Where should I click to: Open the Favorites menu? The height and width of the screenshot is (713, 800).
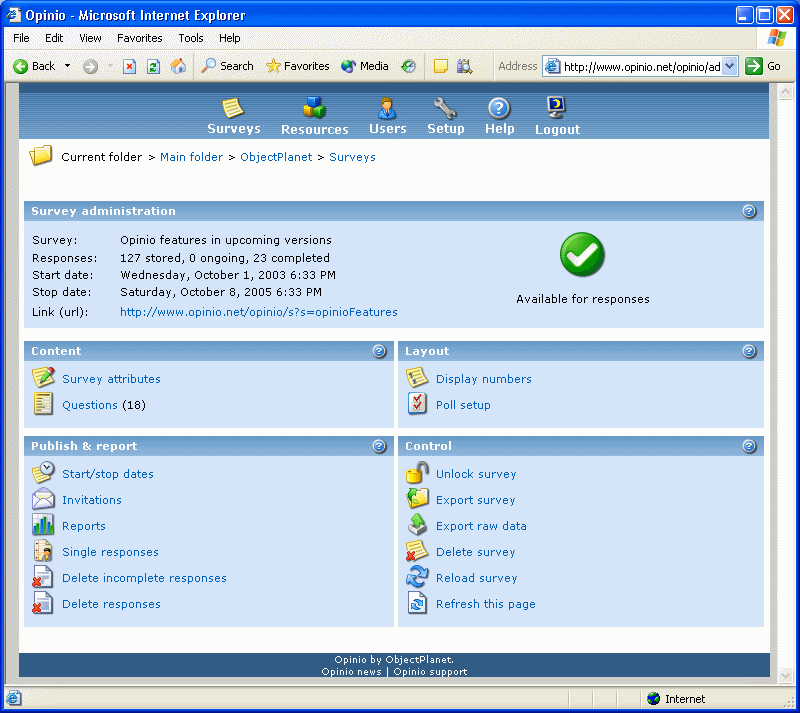[x=140, y=38]
